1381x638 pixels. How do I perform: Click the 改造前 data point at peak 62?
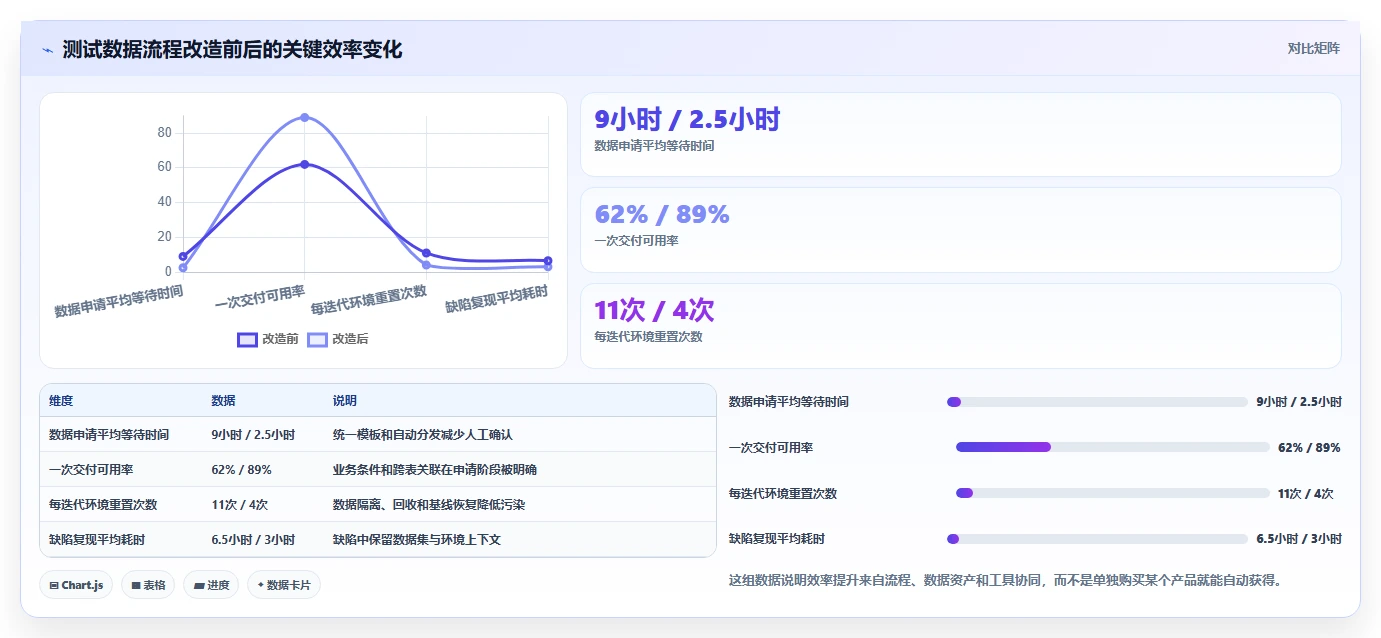(305, 164)
